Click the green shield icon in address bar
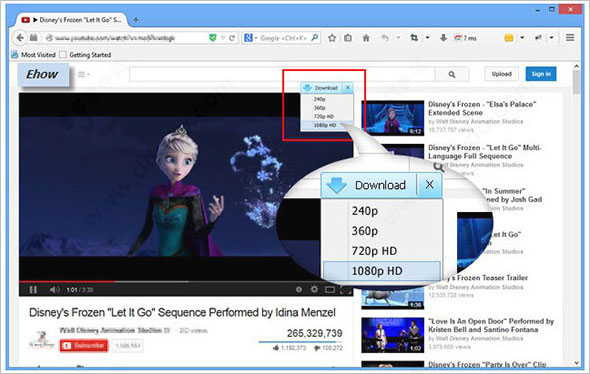 tap(213, 38)
